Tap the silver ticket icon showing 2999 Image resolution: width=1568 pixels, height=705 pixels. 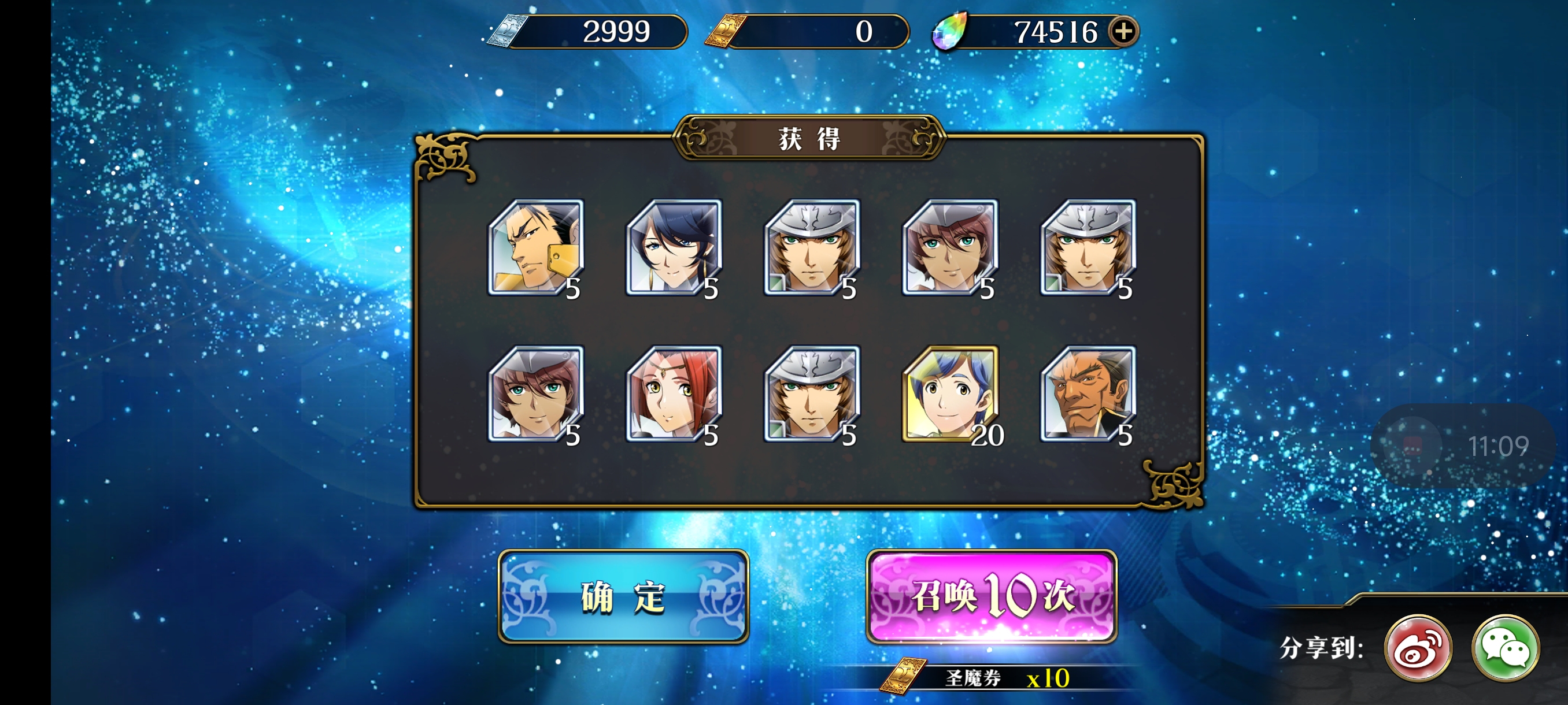tap(507, 31)
